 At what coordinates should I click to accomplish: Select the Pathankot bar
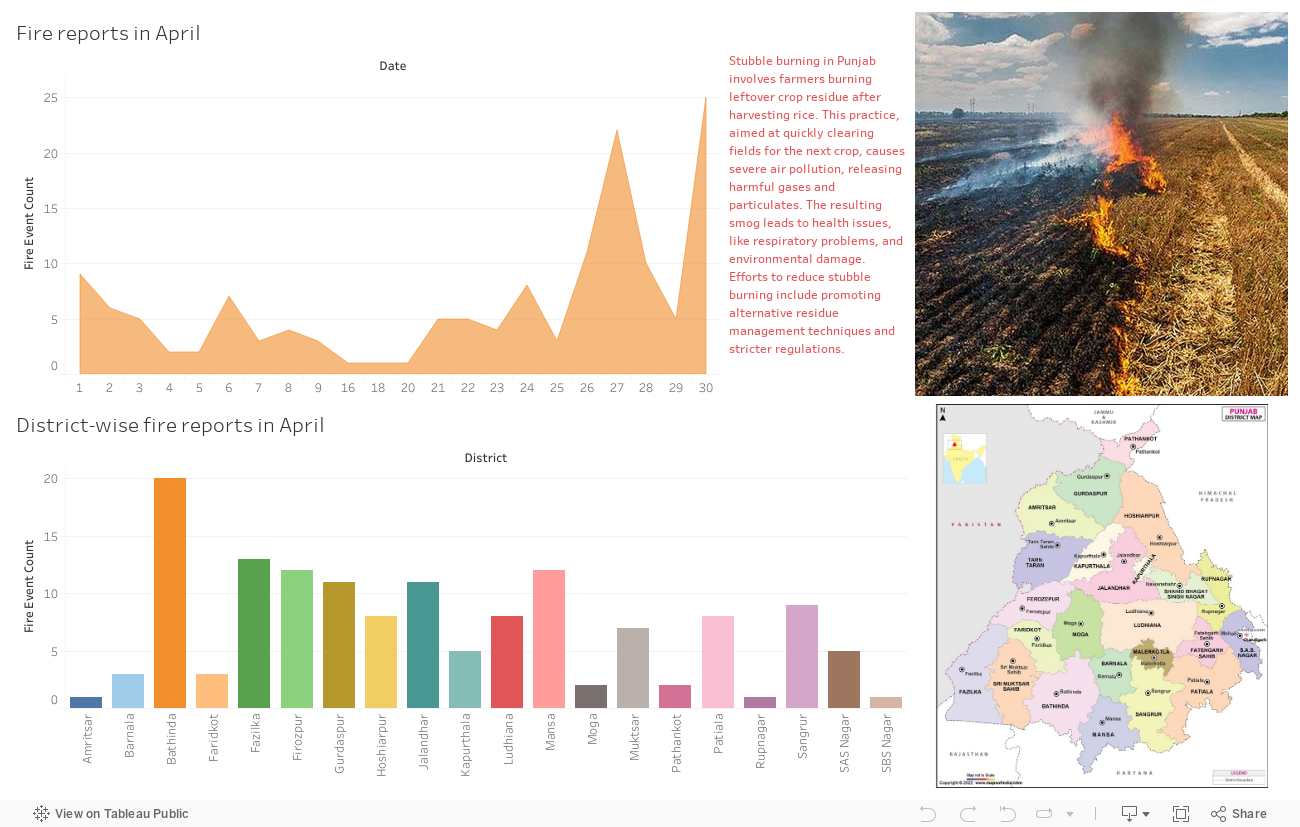(675, 696)
